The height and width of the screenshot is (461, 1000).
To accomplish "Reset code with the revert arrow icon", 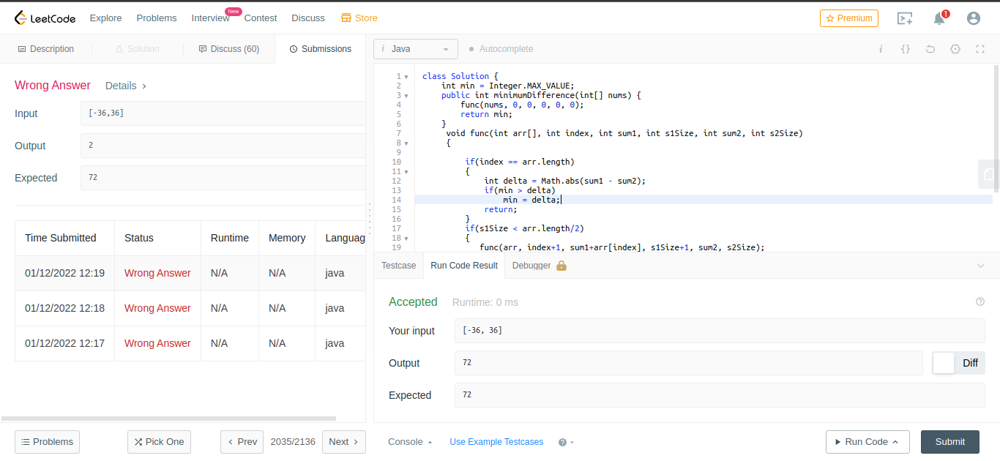I will point(930,49).
